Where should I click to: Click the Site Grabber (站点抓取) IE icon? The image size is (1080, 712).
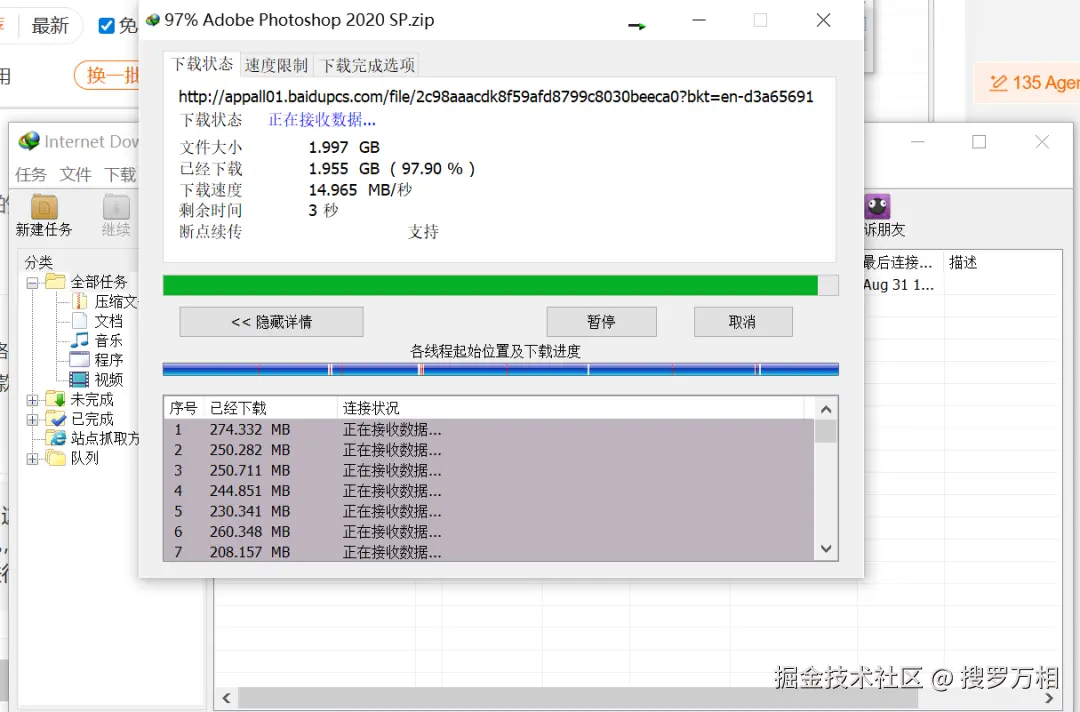[x=56, y=437]
